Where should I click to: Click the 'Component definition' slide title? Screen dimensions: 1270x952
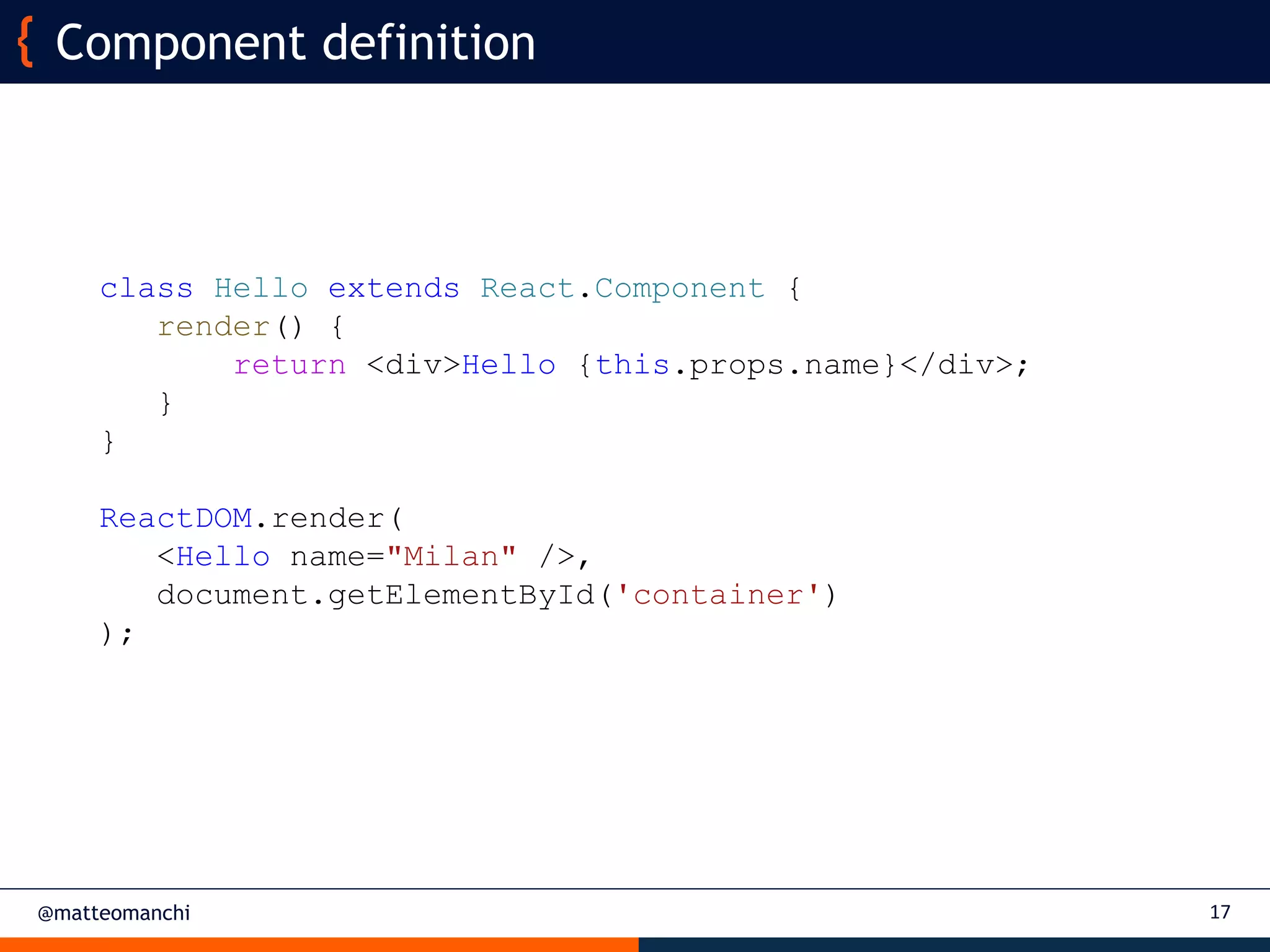pyautogui.click(x=295, y=43)
